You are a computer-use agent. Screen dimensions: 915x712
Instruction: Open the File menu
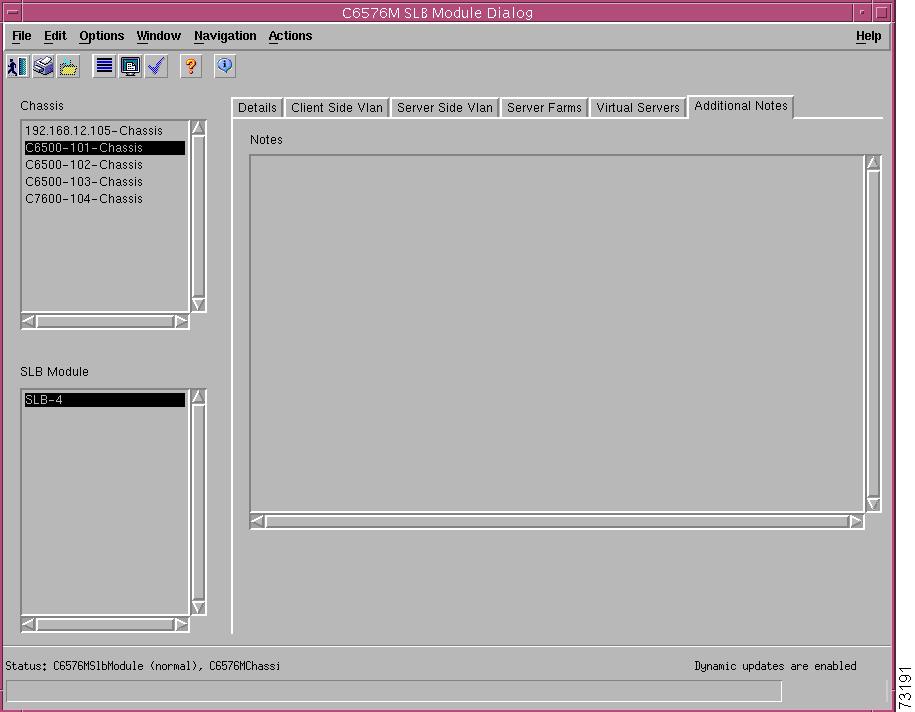tap(22, 36)
